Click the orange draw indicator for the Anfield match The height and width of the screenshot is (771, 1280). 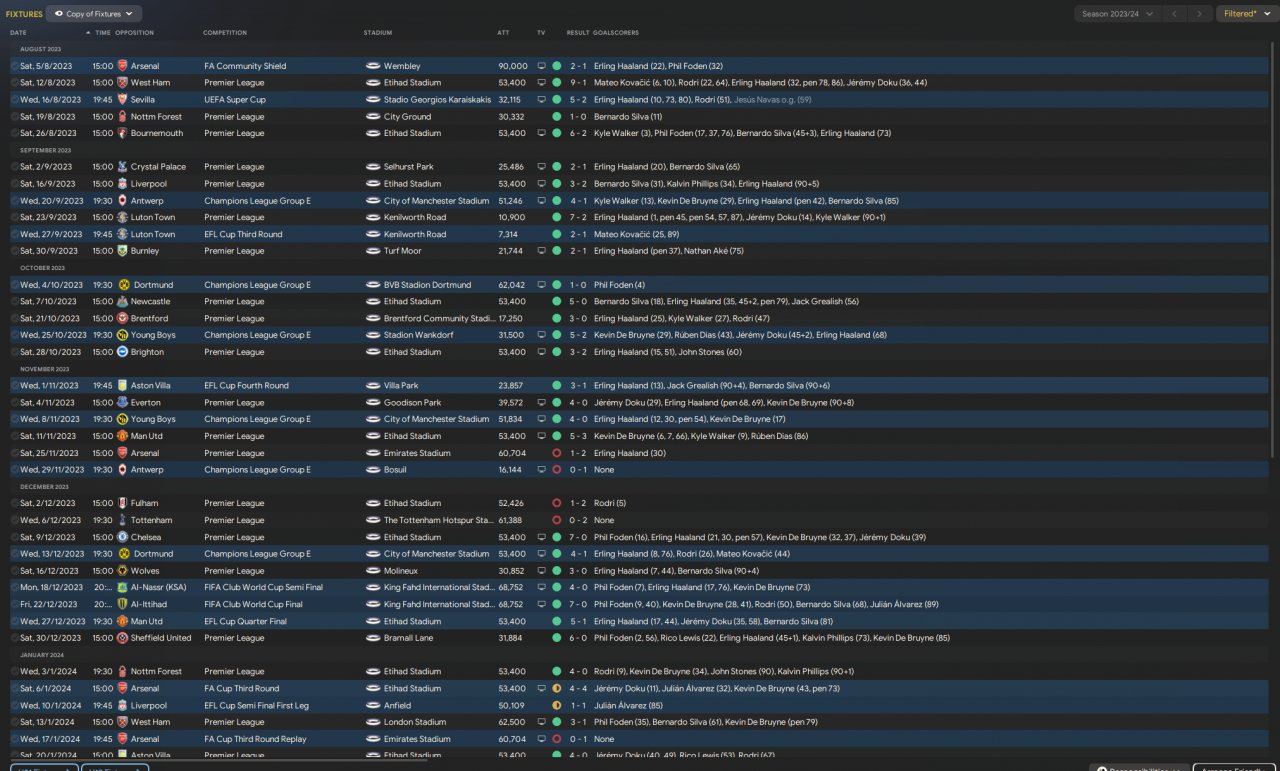[x=556, y=705]
